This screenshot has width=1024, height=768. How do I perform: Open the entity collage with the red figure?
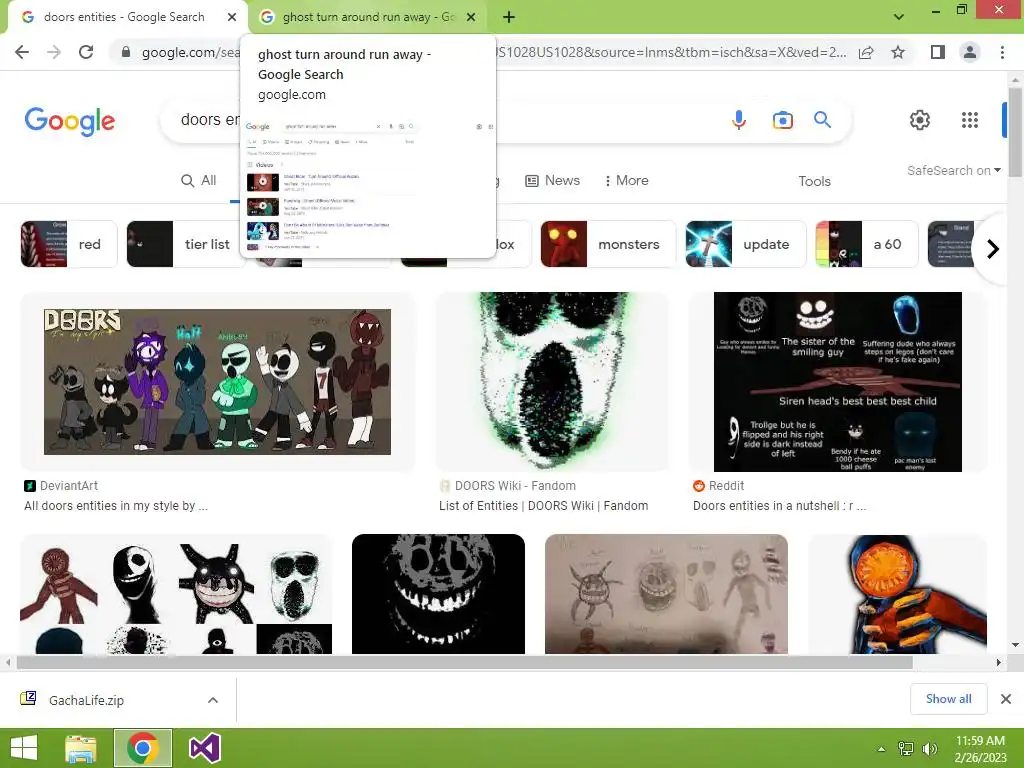click(176, 594)
